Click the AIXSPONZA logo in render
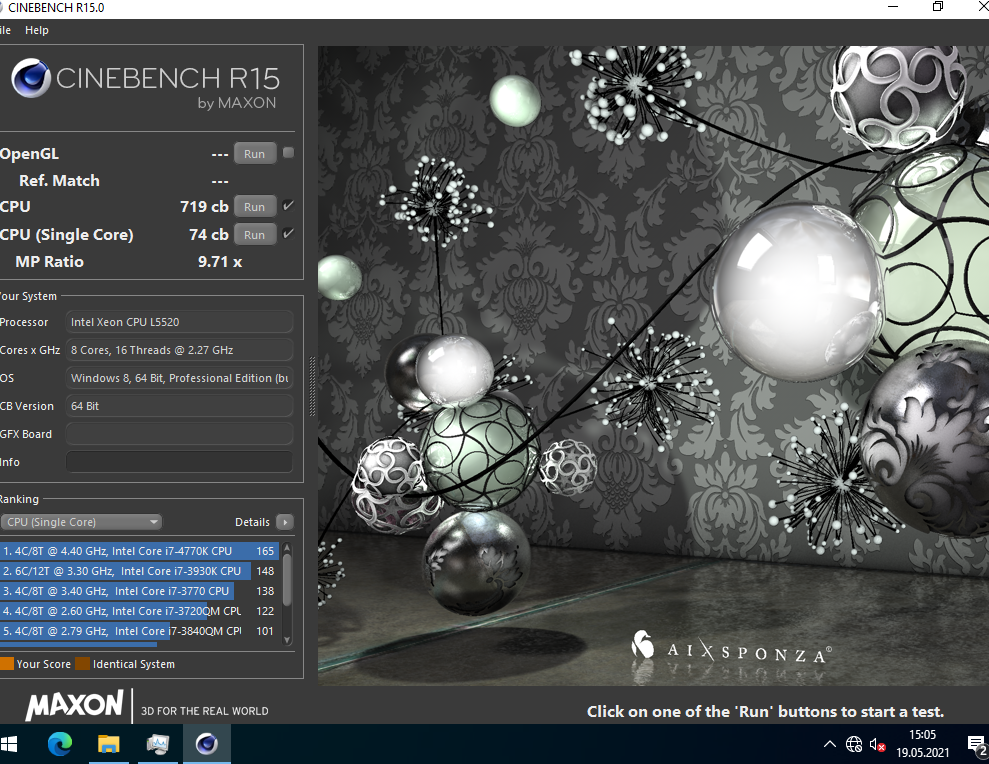Screen dimensions: 989x764 tap(731, 649)
